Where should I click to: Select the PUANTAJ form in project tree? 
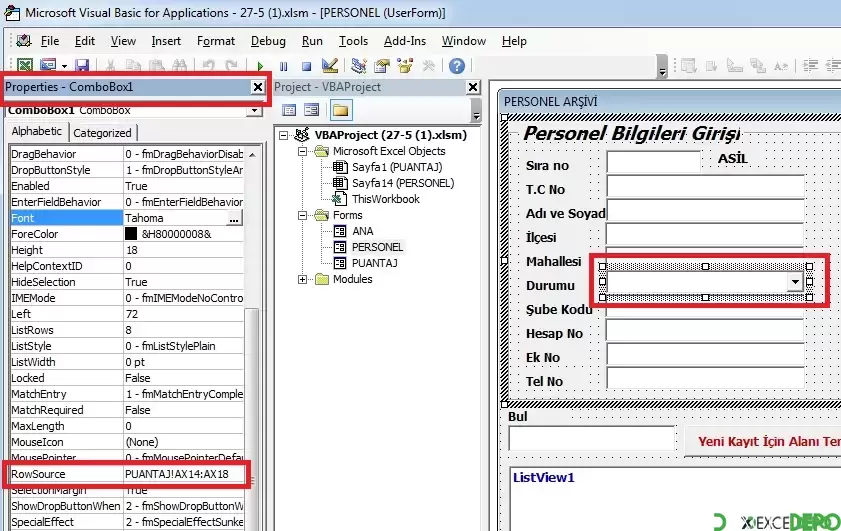[374, 263]
